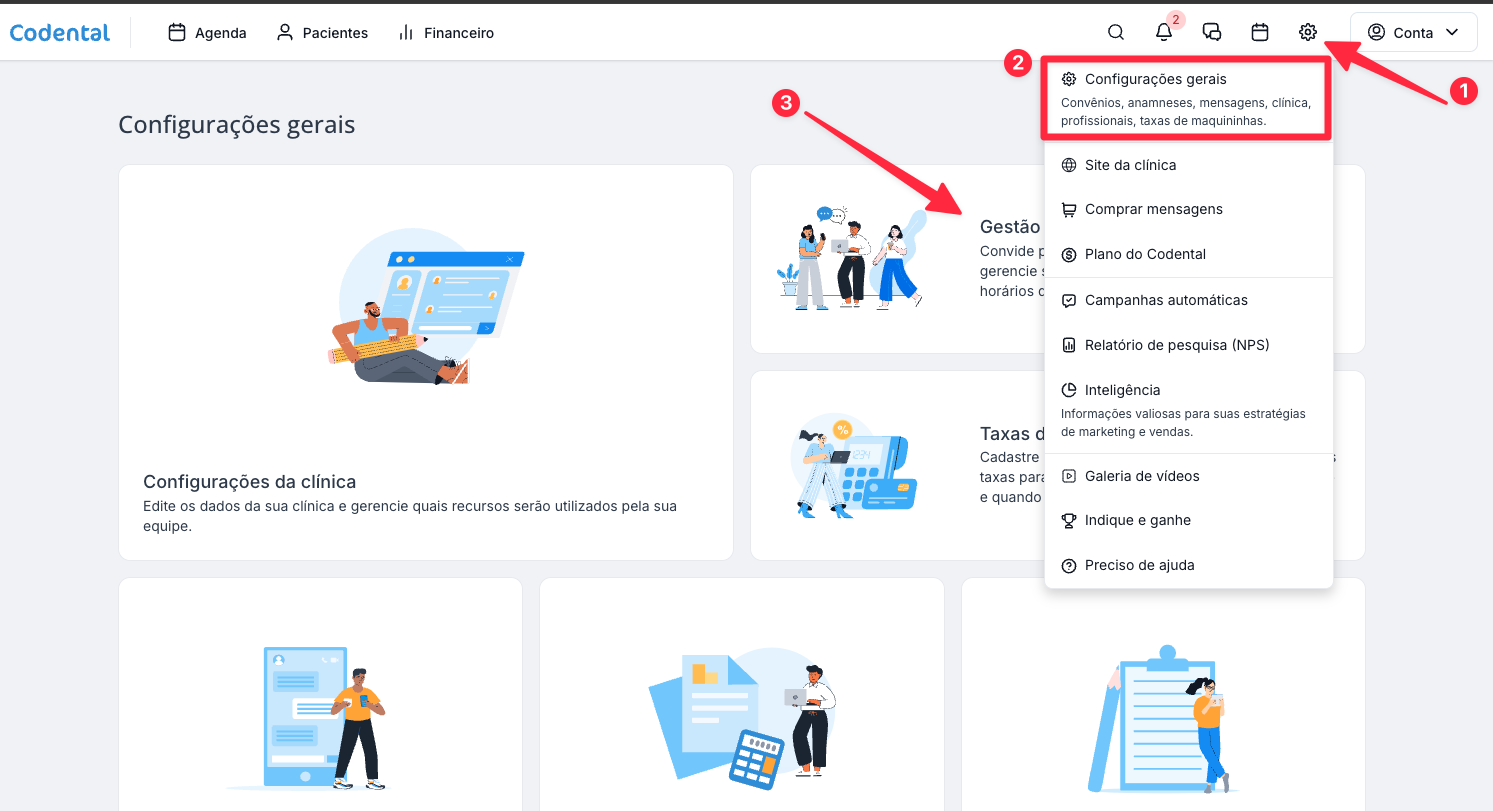The width and height of the screenshot is (1493, 811).
Task: Open Galeria de vídeos
Action: (1142, 476)
